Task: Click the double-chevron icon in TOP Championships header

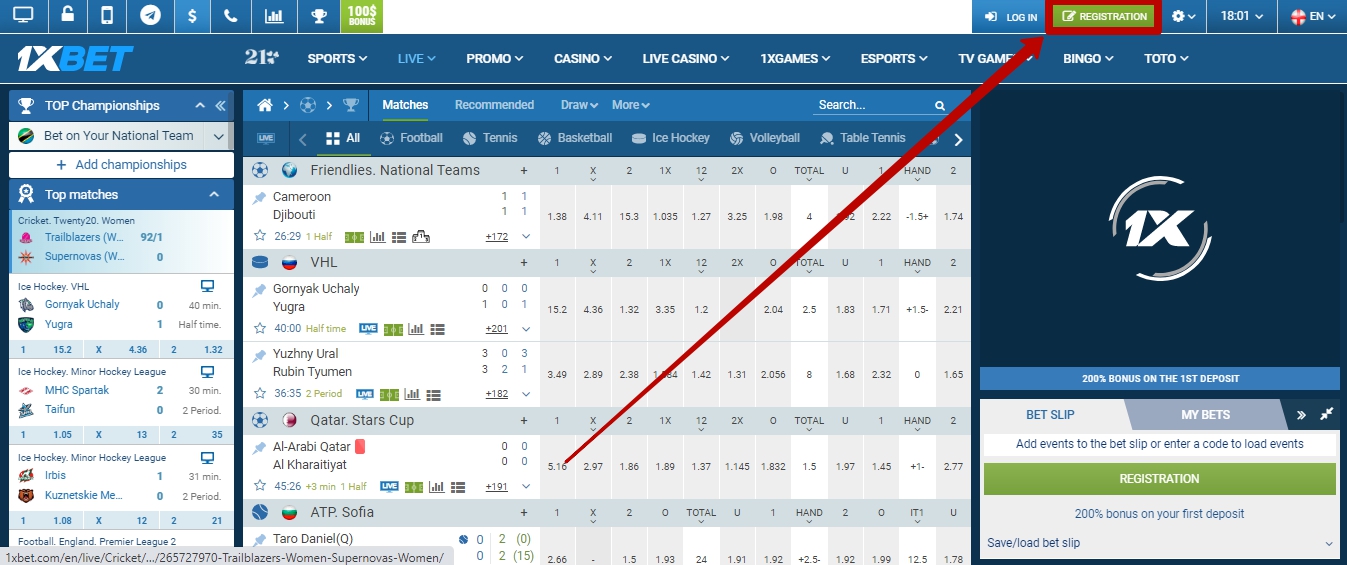Action: (220, 105)
